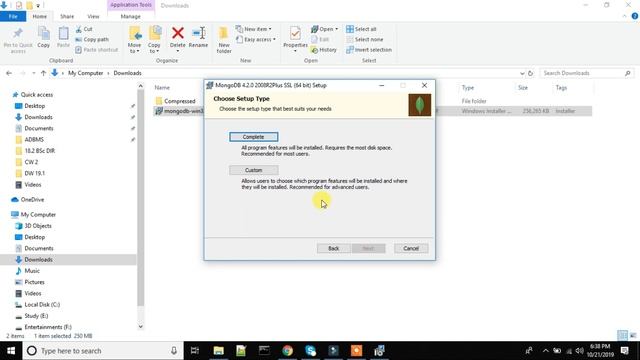Open the ribbon Open dropdown
The height and width of the screenshot is (360, 640).
click(x=324, y=29)
